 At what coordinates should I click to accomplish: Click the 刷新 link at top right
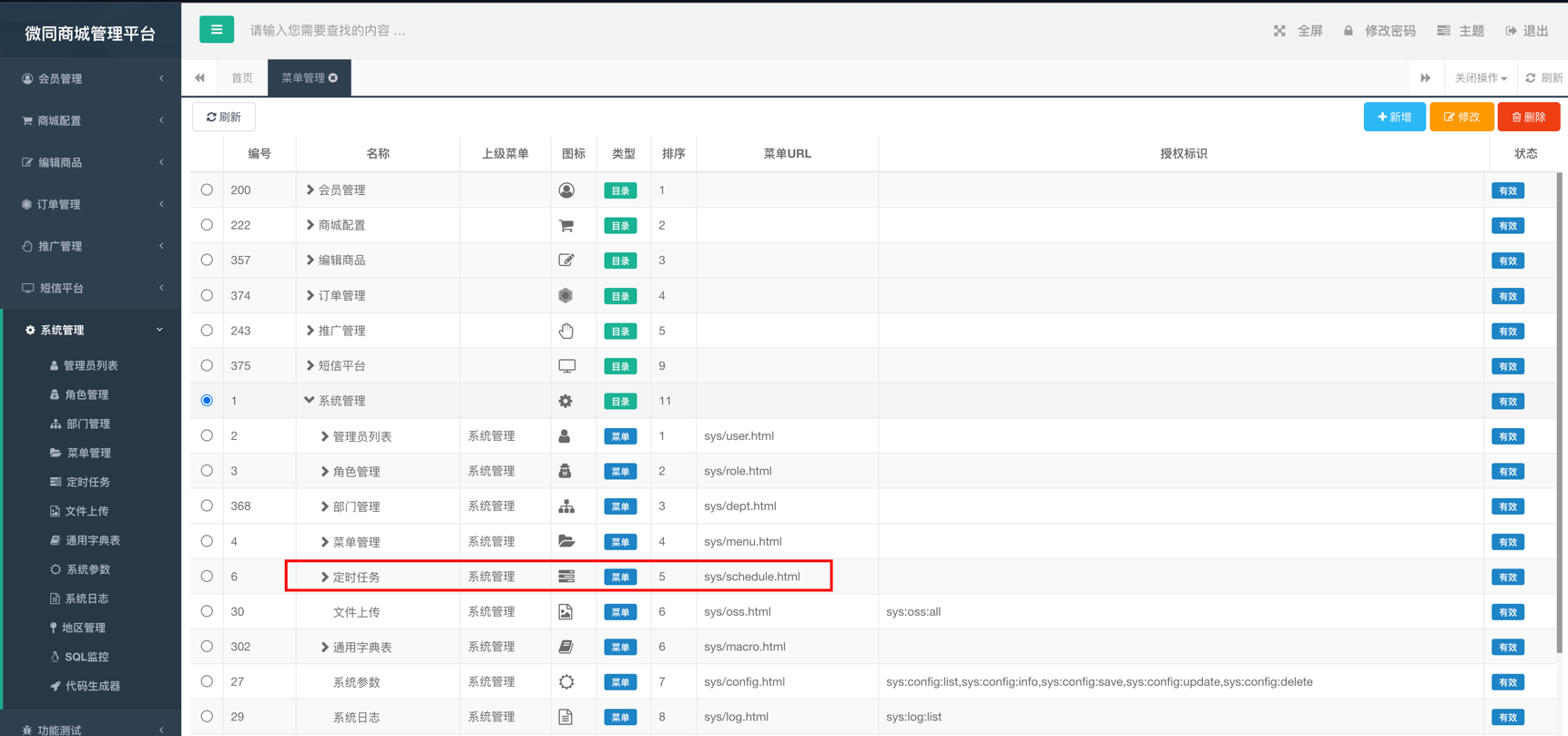click(x=1544, y=78)
